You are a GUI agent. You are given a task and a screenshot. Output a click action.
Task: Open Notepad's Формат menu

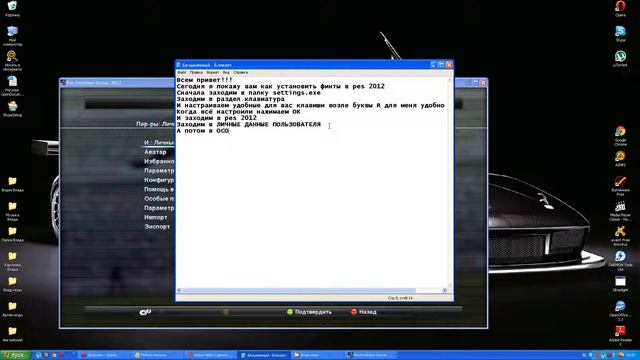(213, 72)
